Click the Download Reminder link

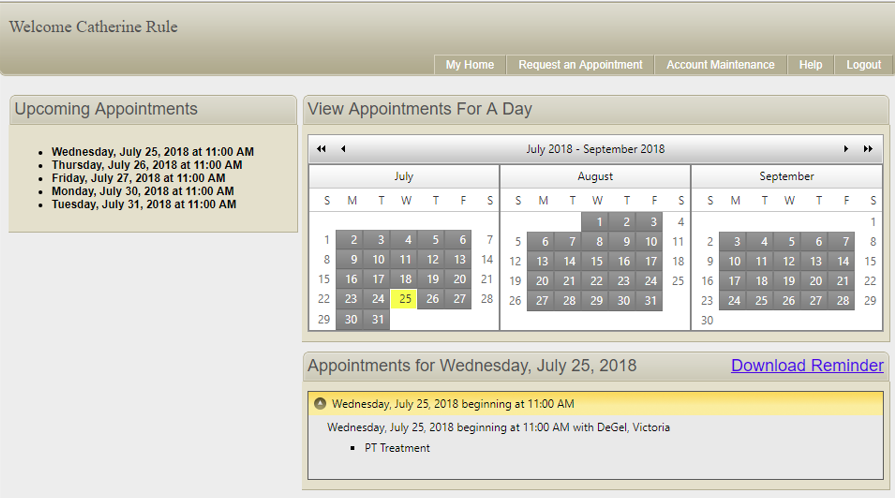807,366
